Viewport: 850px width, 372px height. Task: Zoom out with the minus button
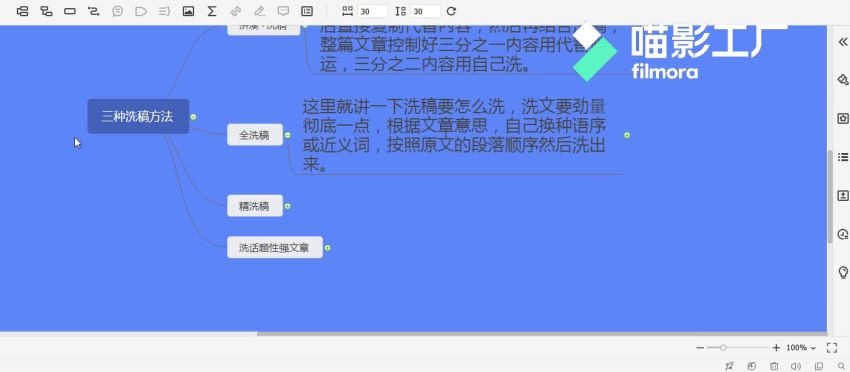click(x=700, y=348)
